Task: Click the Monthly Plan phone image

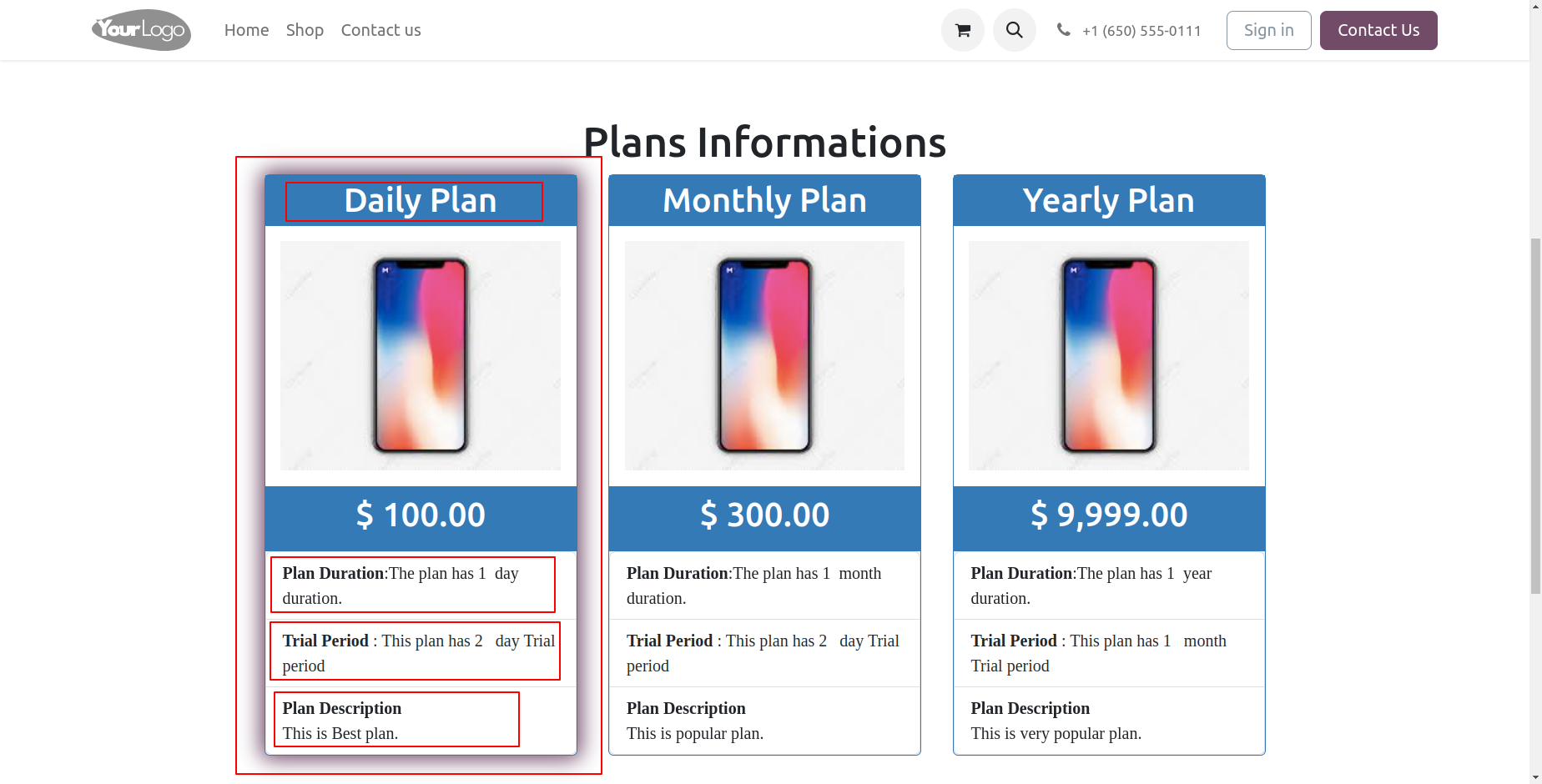Action: pos(764,355)
